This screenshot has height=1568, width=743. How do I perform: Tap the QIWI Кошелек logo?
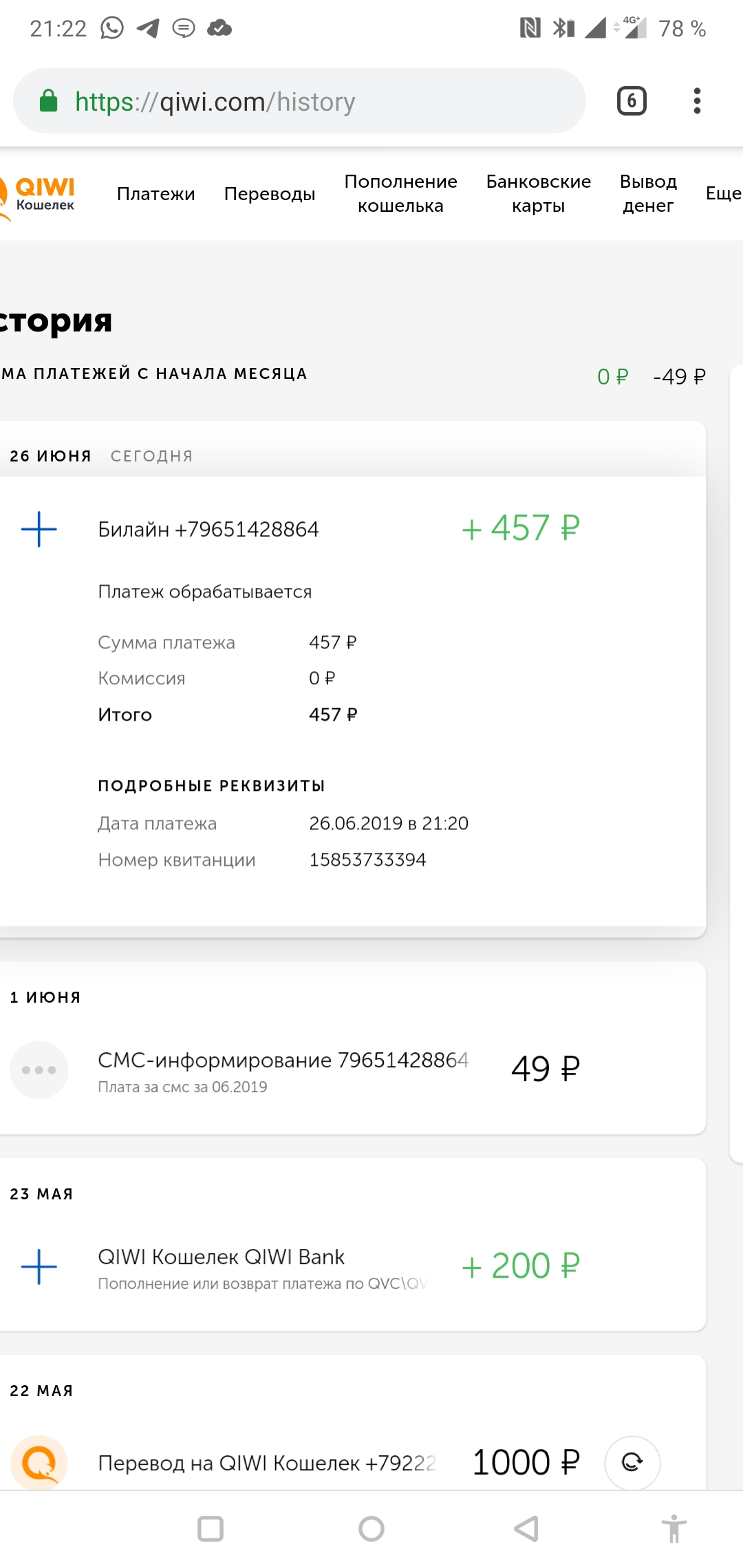(40, 195)
